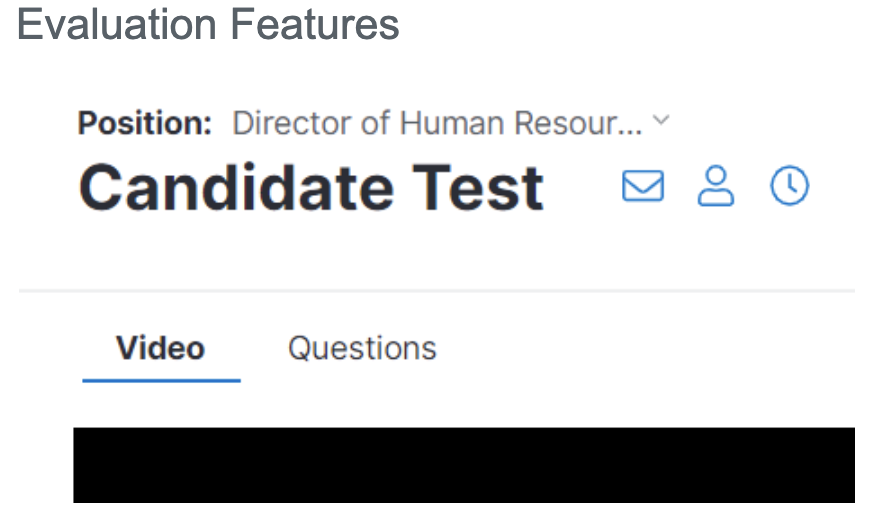Click the Position label

click(x=145, y=123)
